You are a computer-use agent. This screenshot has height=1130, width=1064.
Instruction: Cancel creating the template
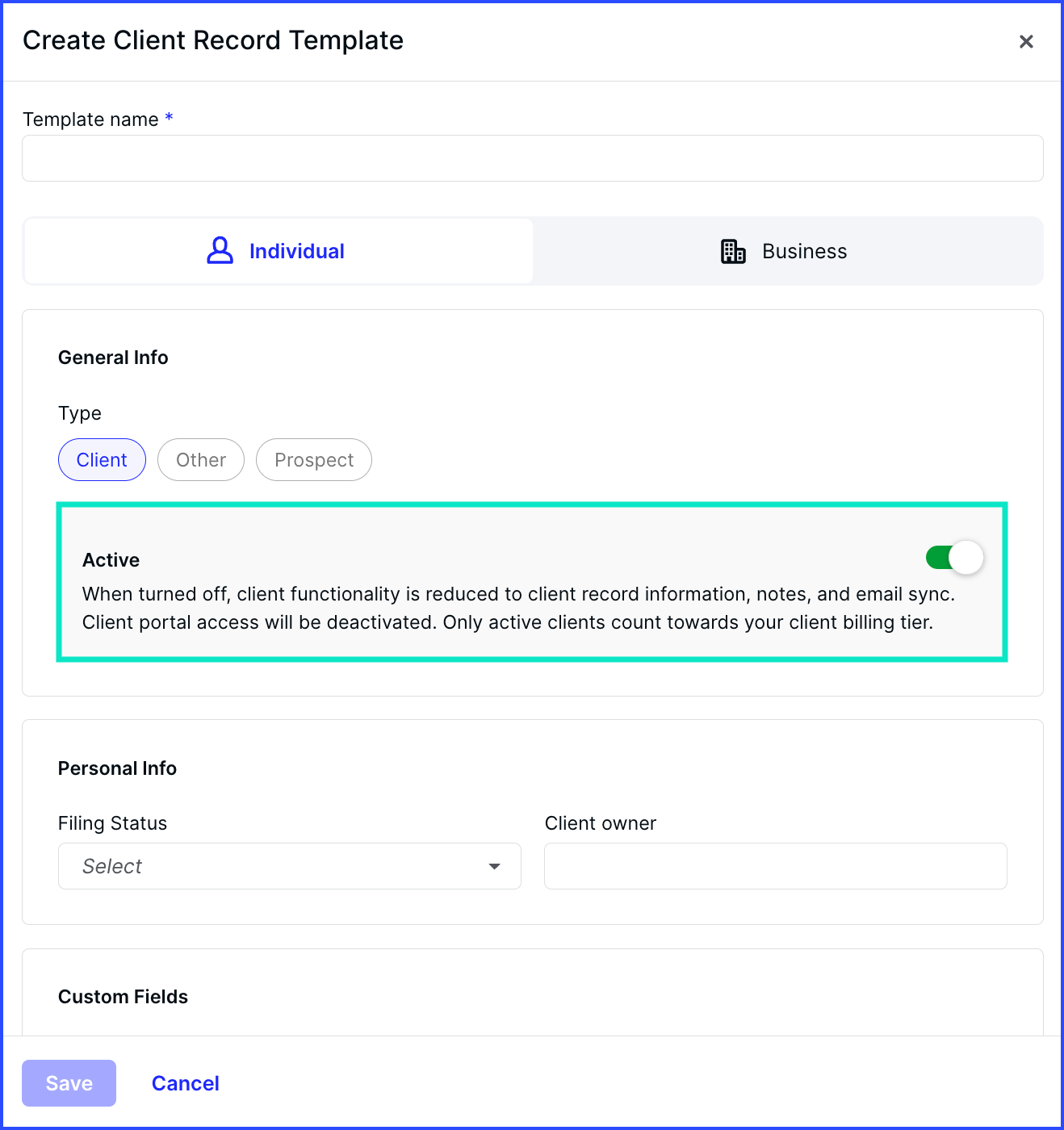185,1082
